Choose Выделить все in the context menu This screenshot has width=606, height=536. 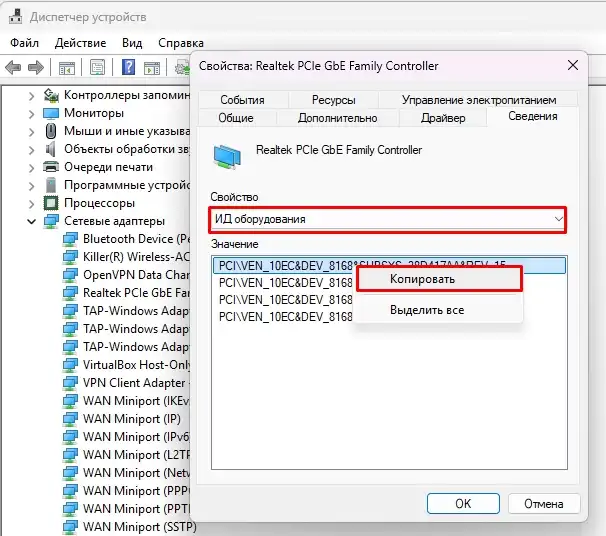pyautogui.click(x=427, y=310)
